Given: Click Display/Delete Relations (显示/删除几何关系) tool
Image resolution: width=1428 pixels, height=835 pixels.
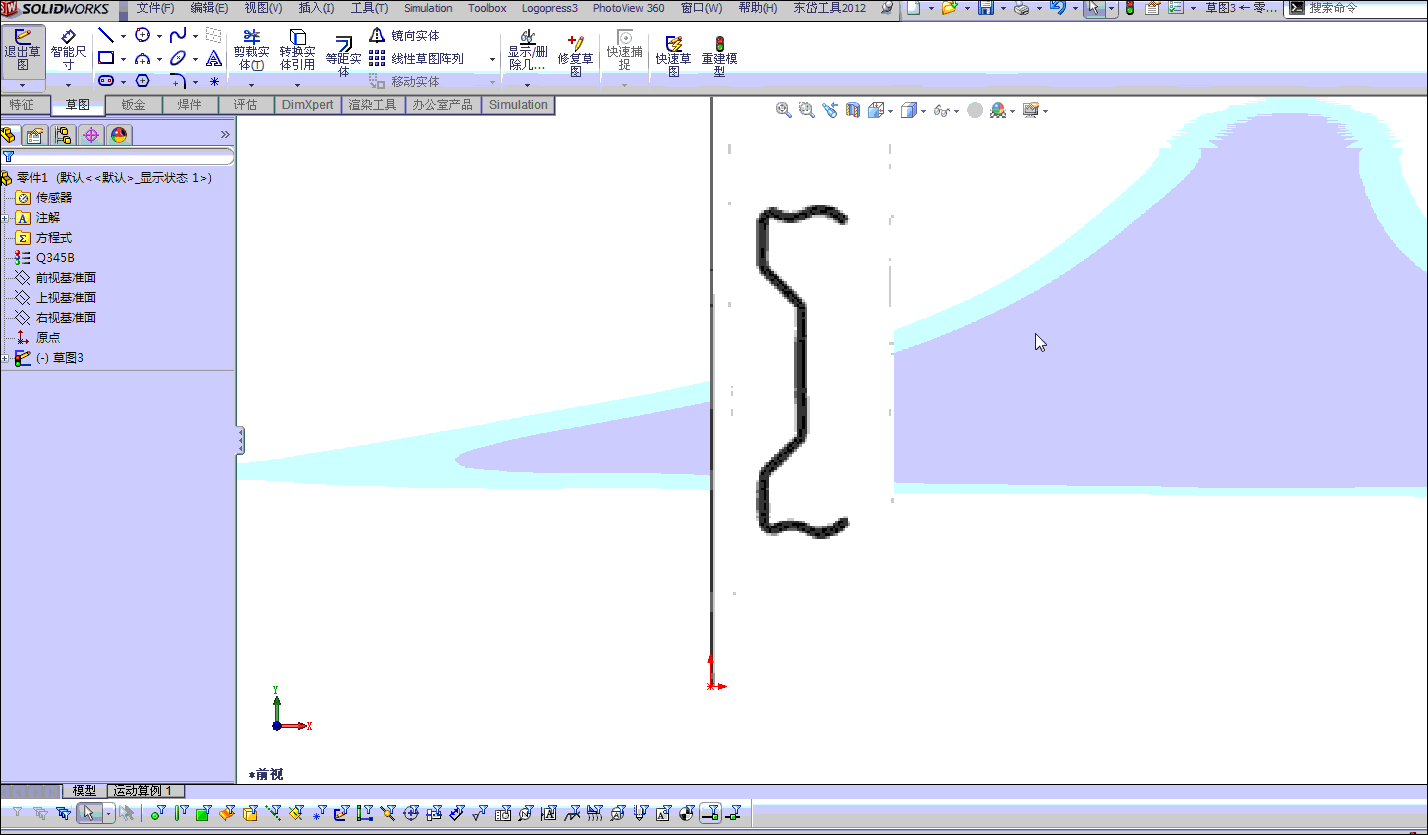Looking at the screenshot, I should pos(528,52).
